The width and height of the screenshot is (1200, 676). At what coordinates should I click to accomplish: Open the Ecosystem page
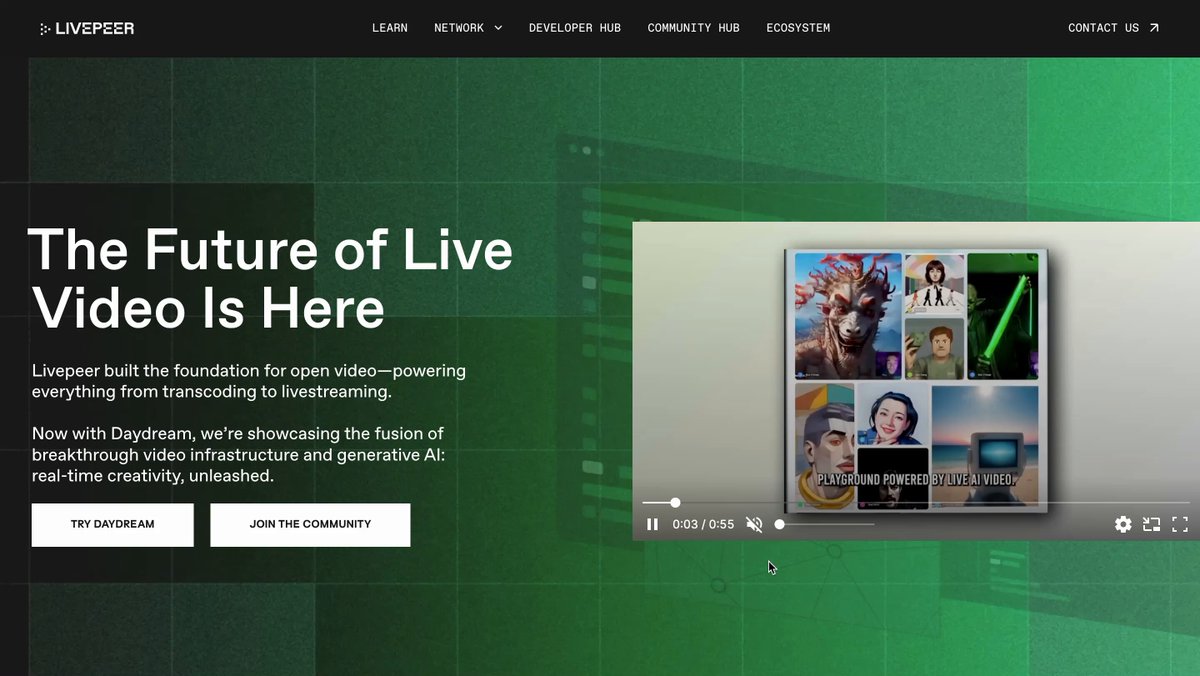[798, 28]
